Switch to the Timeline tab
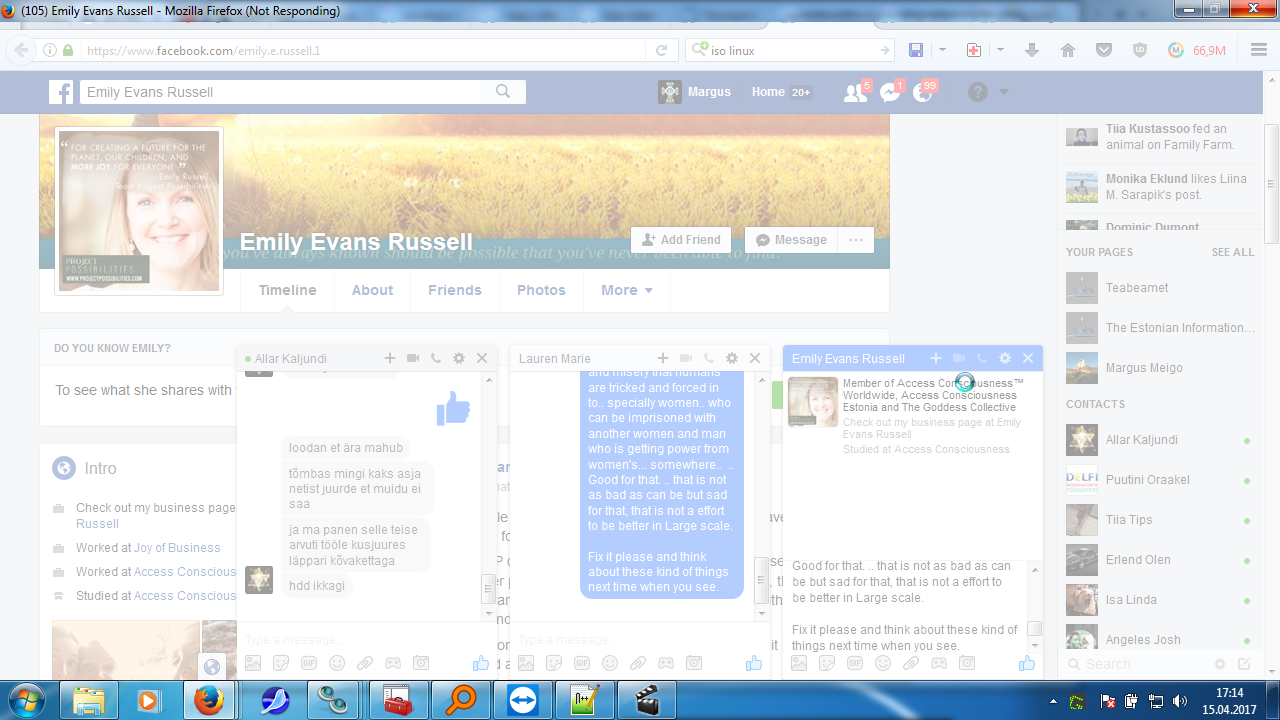The height and width of the screenshot is (720, 1280). point(288,290)
